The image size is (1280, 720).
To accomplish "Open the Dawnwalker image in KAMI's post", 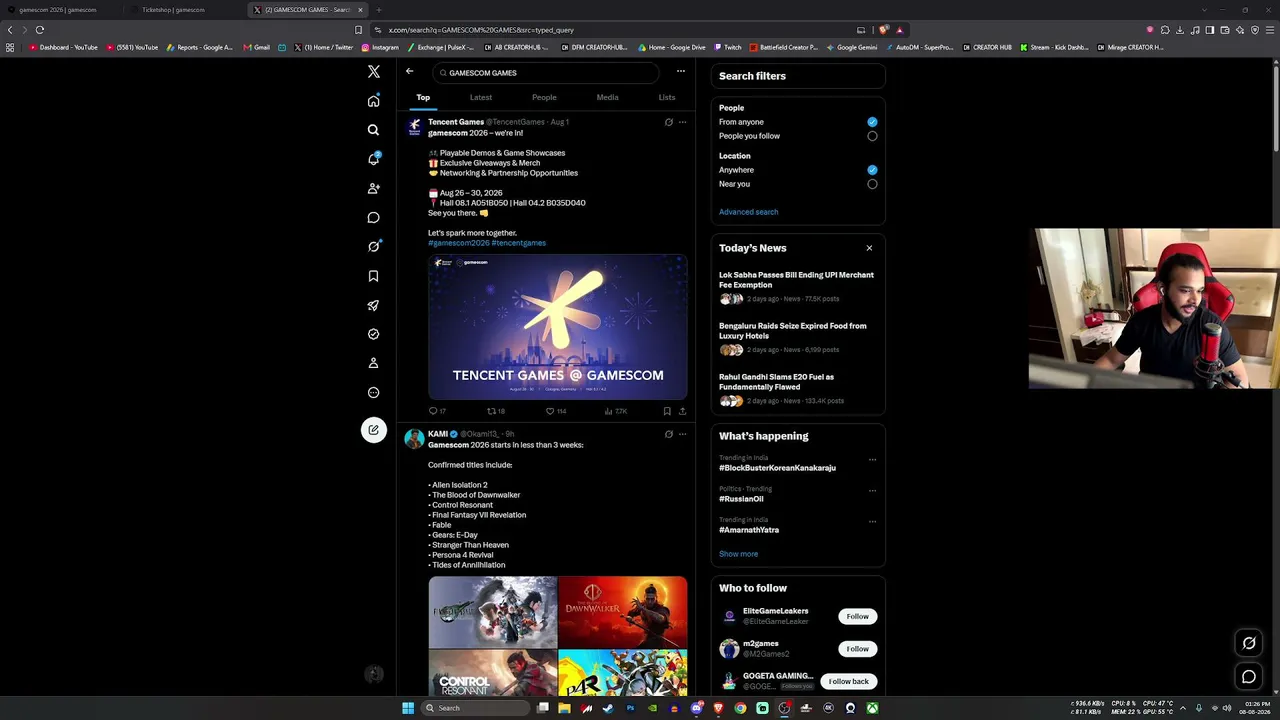I will click(623, 612).
